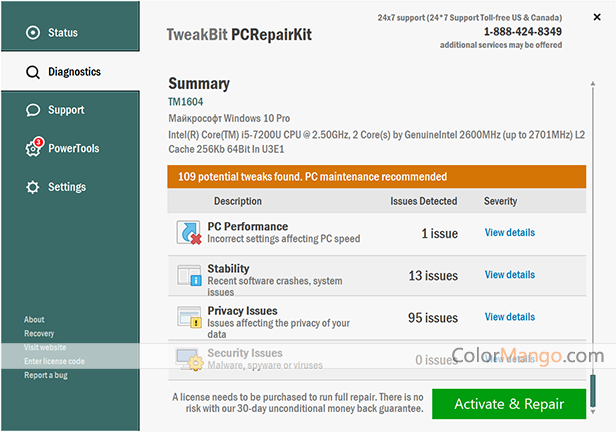The width and height of the screenshot is (616, 432).
Task: Click Report a bug link
Action: click(46, 375)
